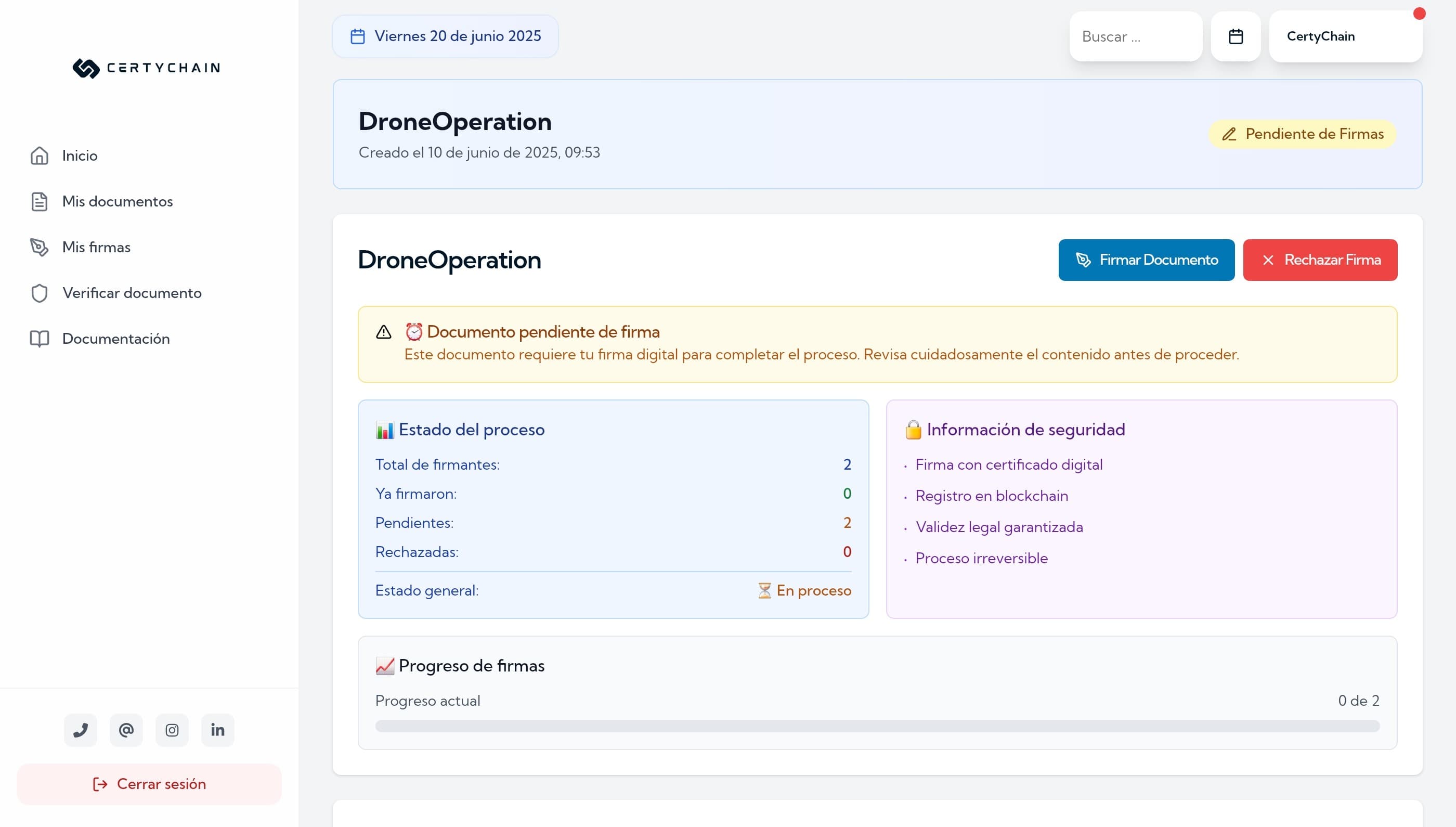Focus the Buscar search field
Image resolution: width=1456 pixels, height=827 pixels.
click(1135, 36)
